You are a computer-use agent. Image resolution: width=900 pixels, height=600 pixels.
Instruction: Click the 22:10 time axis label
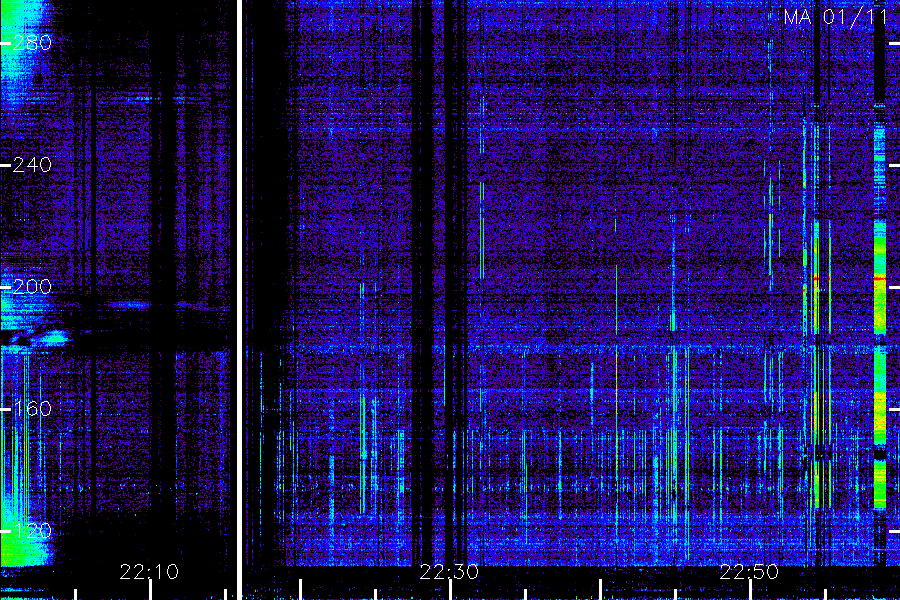coord(149,572)
